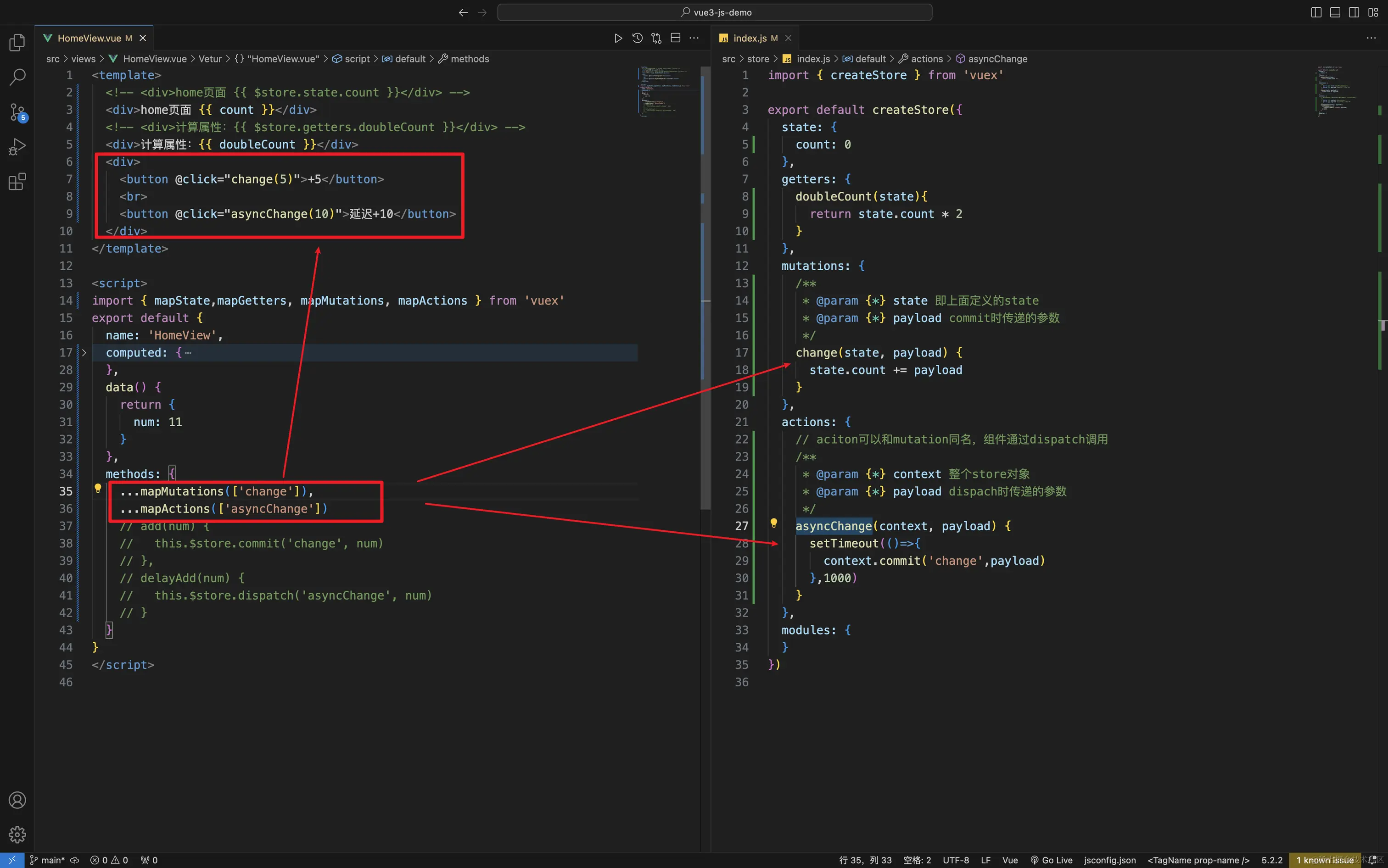
Task: Open the Extensions view
Action: 17,182
